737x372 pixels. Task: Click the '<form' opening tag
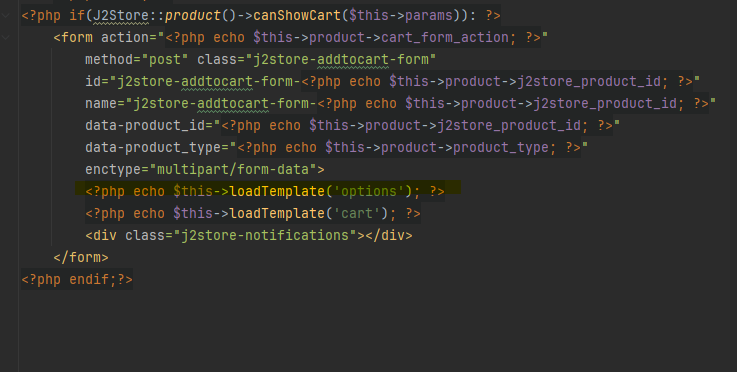tap(73, 38)
